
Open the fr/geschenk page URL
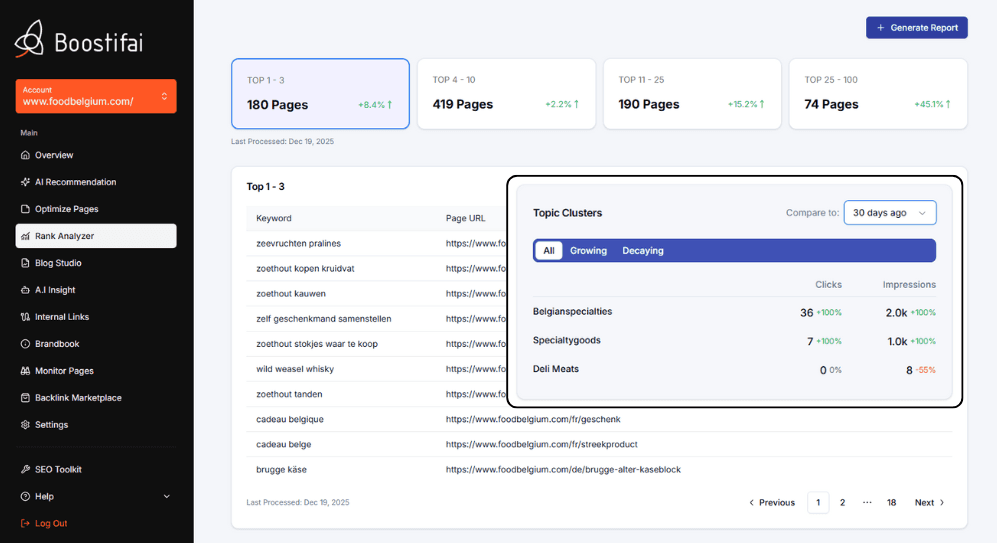click(x=533, y=419)
